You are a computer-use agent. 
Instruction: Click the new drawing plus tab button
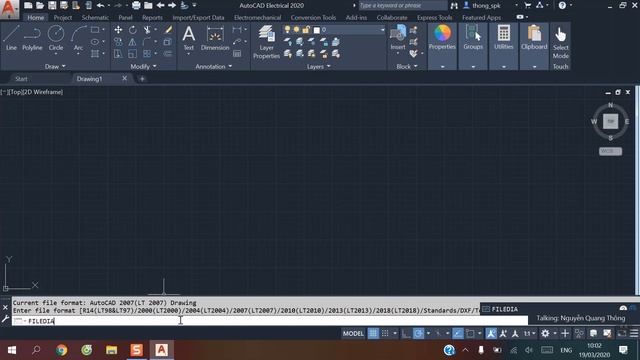coord(142,79)
